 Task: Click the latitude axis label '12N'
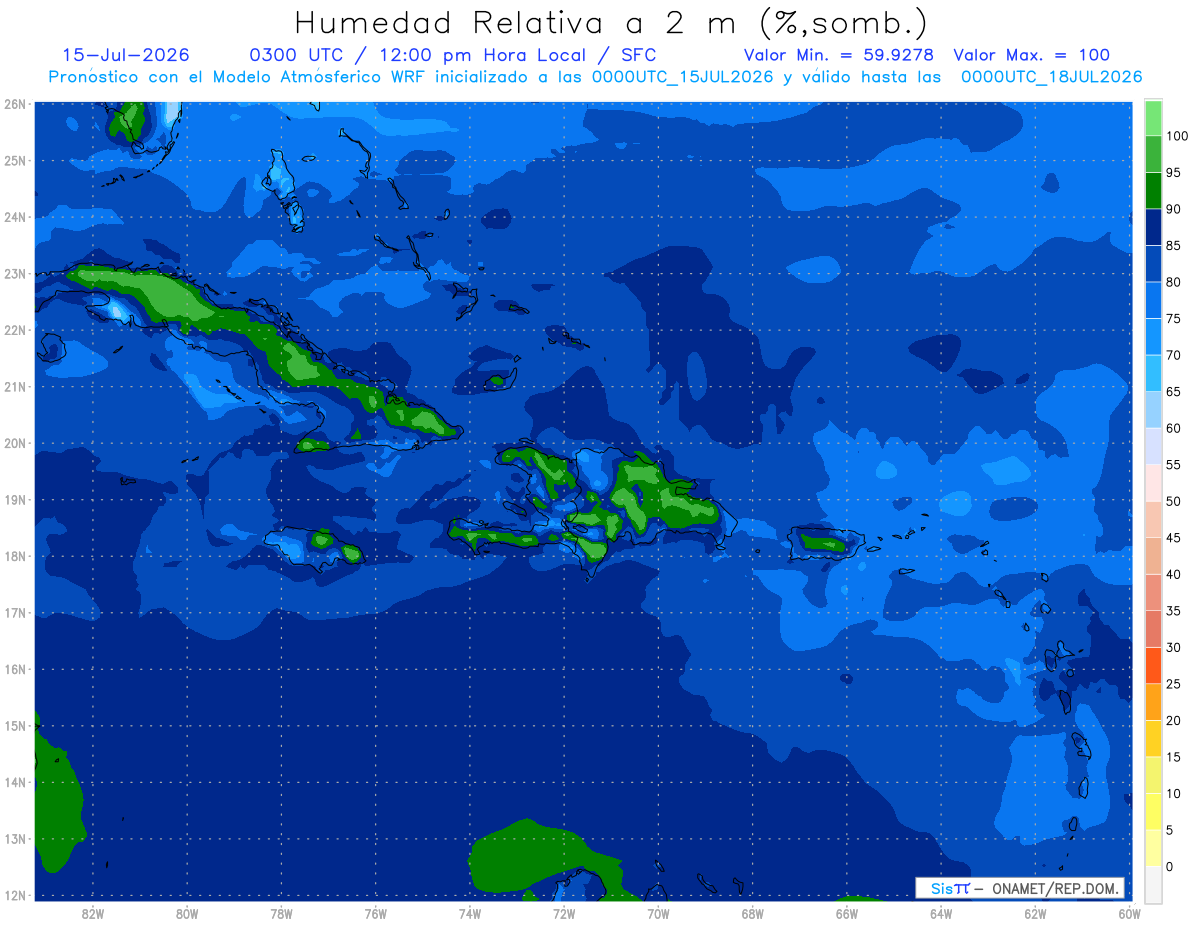coord(14,895)
